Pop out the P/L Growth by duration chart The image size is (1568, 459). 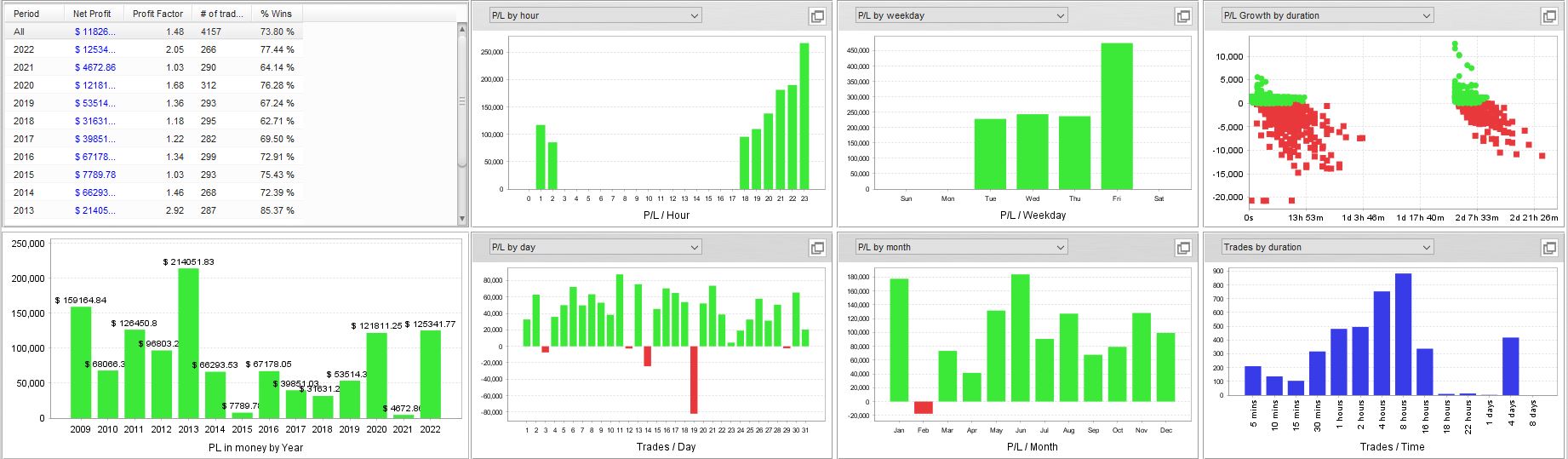1549,16
